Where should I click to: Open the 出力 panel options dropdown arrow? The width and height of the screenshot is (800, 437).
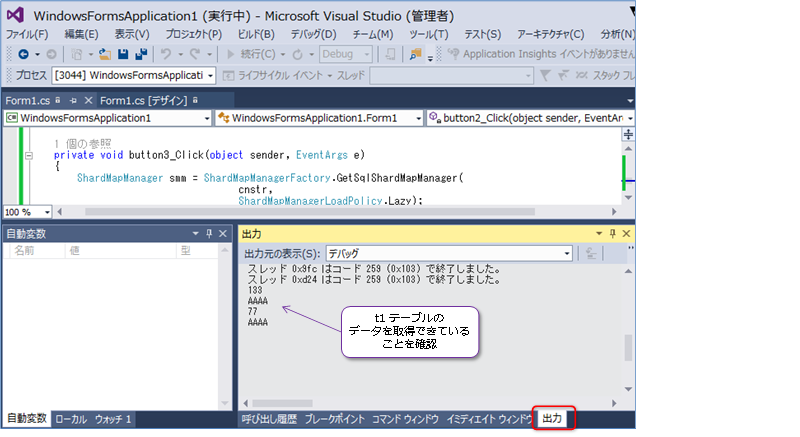click(598, 234)
